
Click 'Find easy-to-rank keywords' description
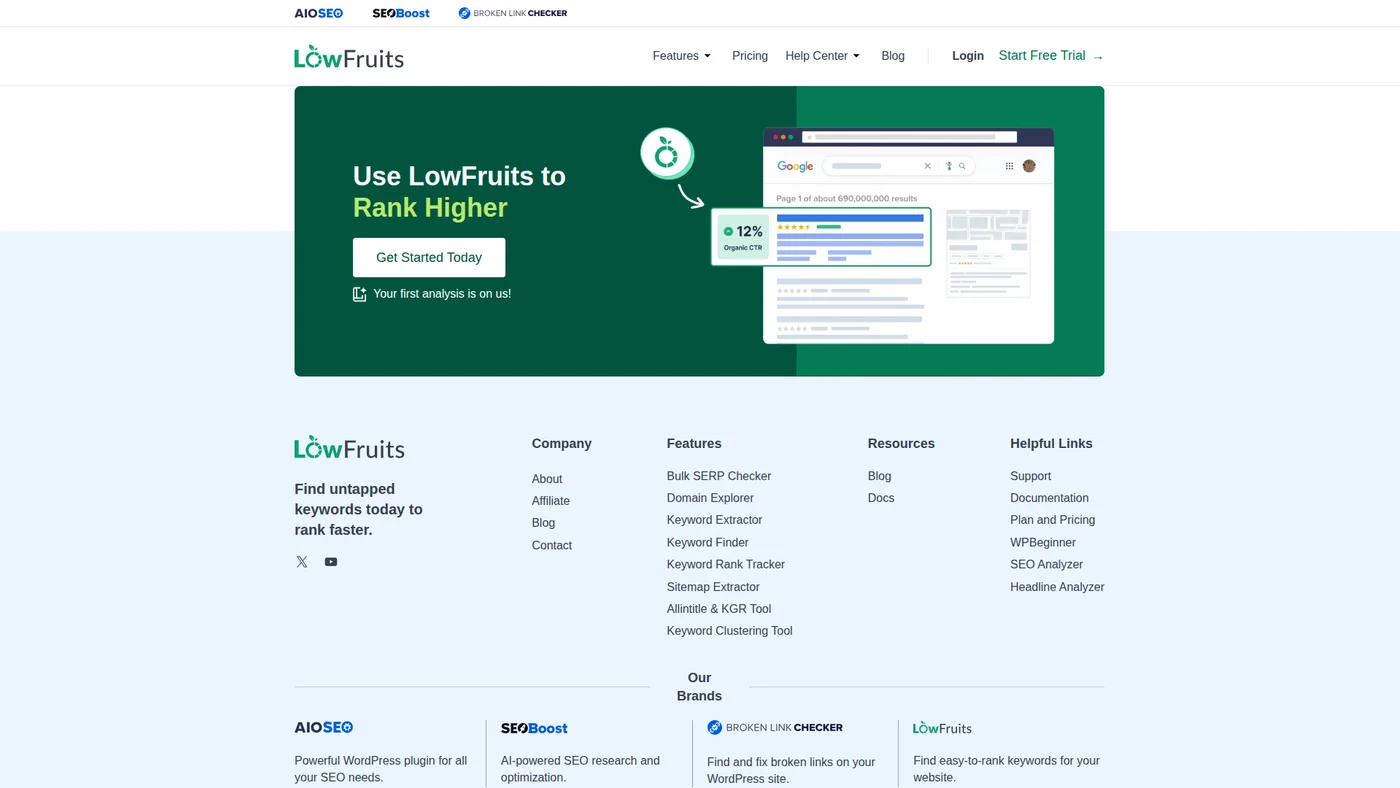1006,769
